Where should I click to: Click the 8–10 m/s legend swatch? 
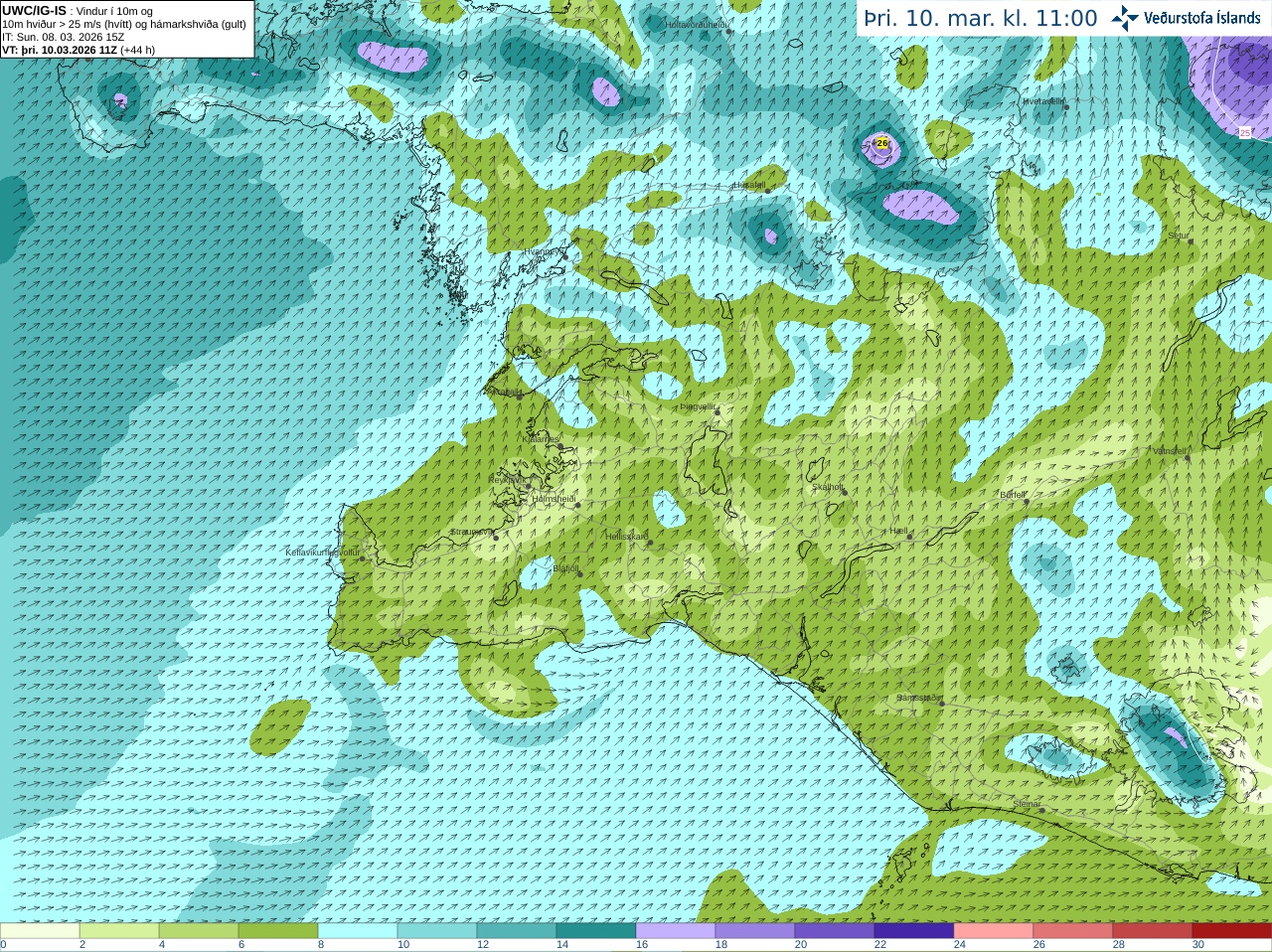358,931
